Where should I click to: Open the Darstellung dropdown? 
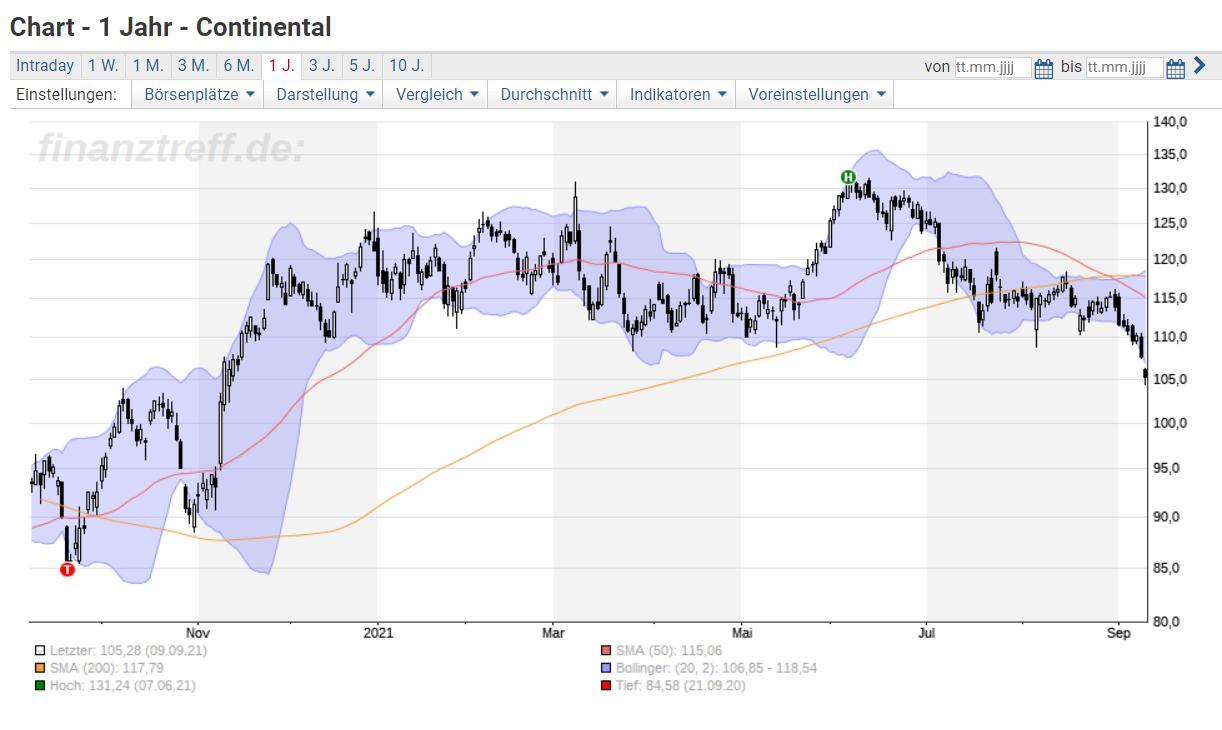[325, 95]
